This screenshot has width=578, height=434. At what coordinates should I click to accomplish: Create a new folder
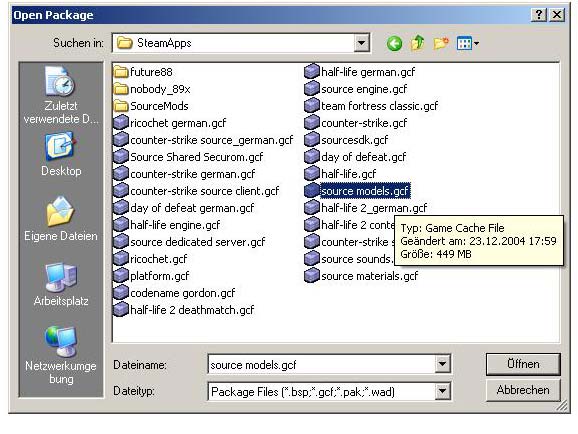coord(441,44)
